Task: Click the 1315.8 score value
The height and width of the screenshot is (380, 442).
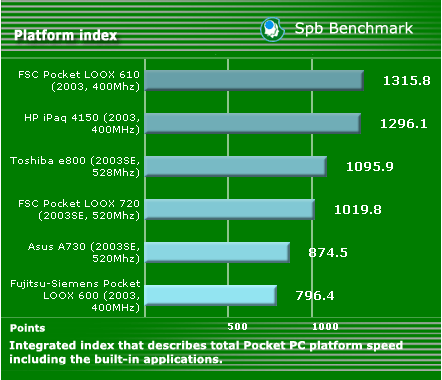Action: 407,81
